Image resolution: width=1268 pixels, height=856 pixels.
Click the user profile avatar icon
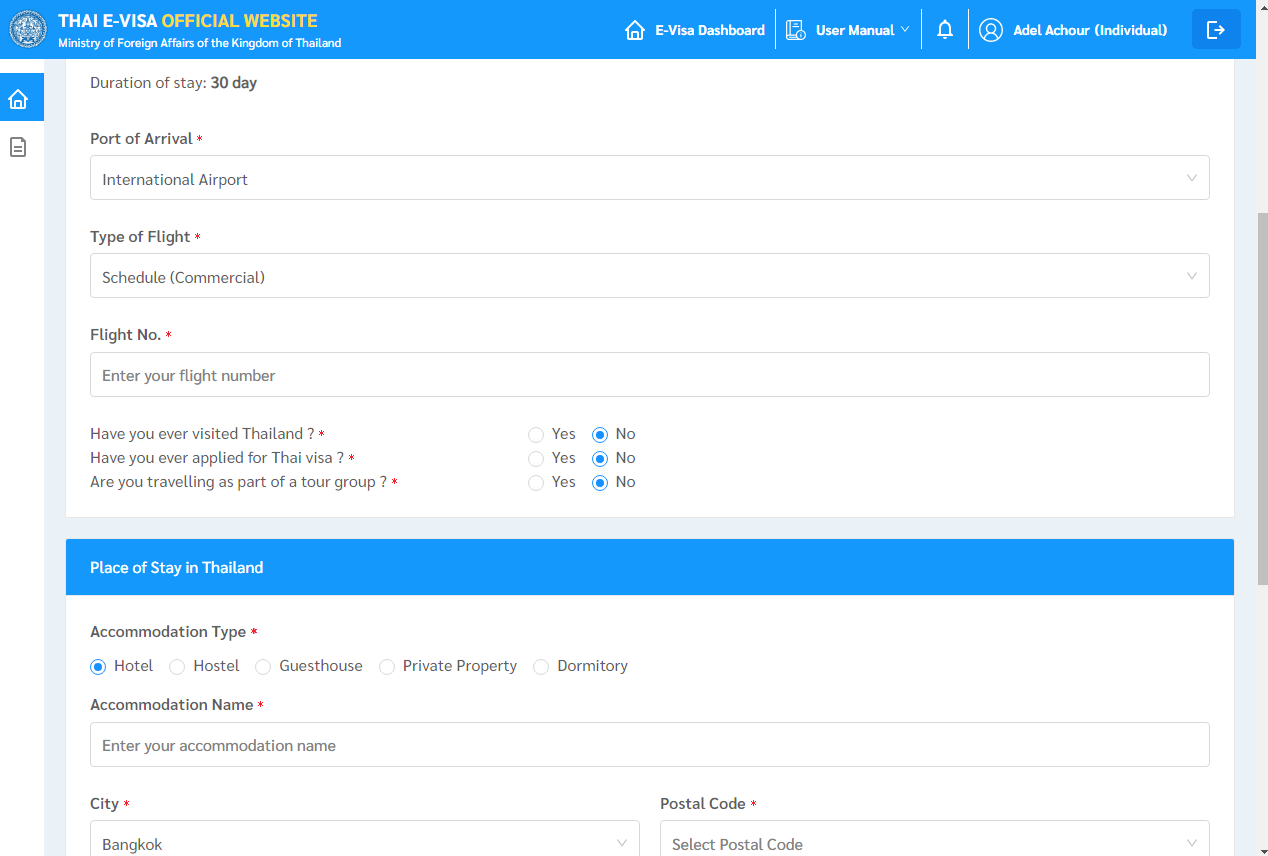click(x=990, y=30)
